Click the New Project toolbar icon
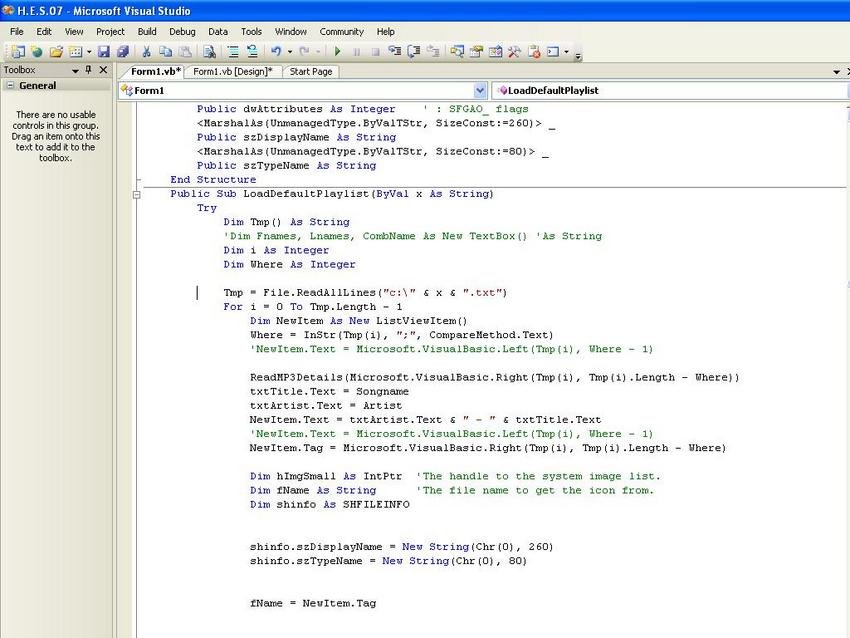This screenshot has width=850, height=638. [x=18, y=52]
